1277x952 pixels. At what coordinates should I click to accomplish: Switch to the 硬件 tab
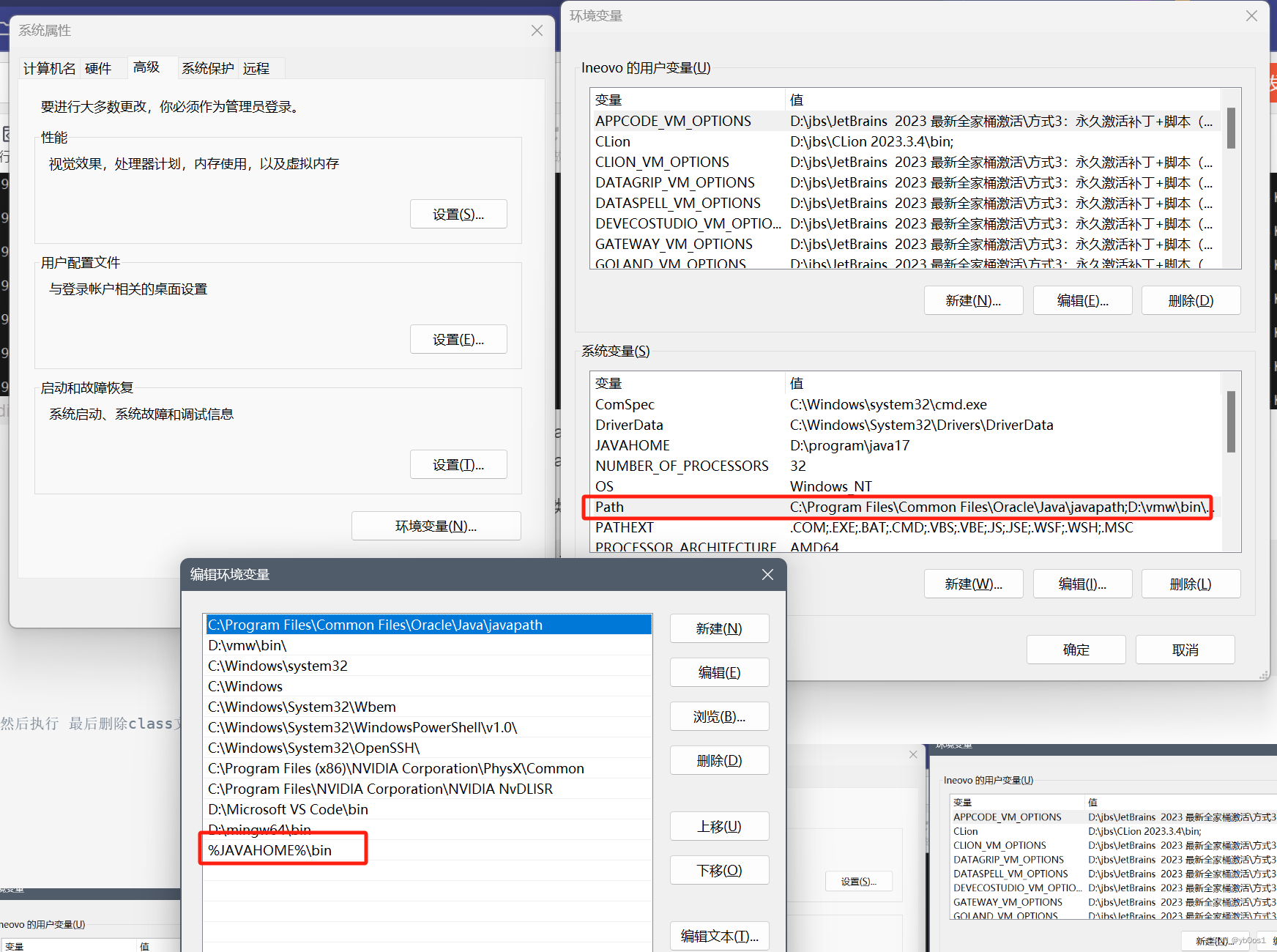pyautogui.click(x=98, y=68)
